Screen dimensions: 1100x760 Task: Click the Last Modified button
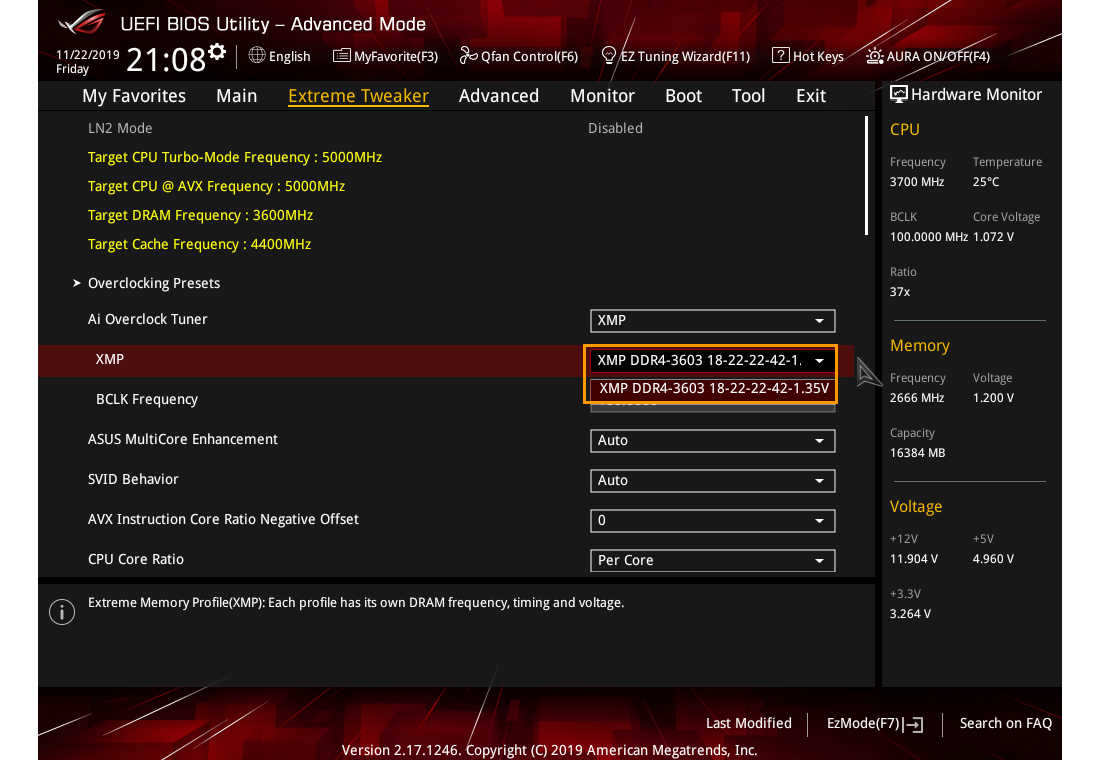749,724
